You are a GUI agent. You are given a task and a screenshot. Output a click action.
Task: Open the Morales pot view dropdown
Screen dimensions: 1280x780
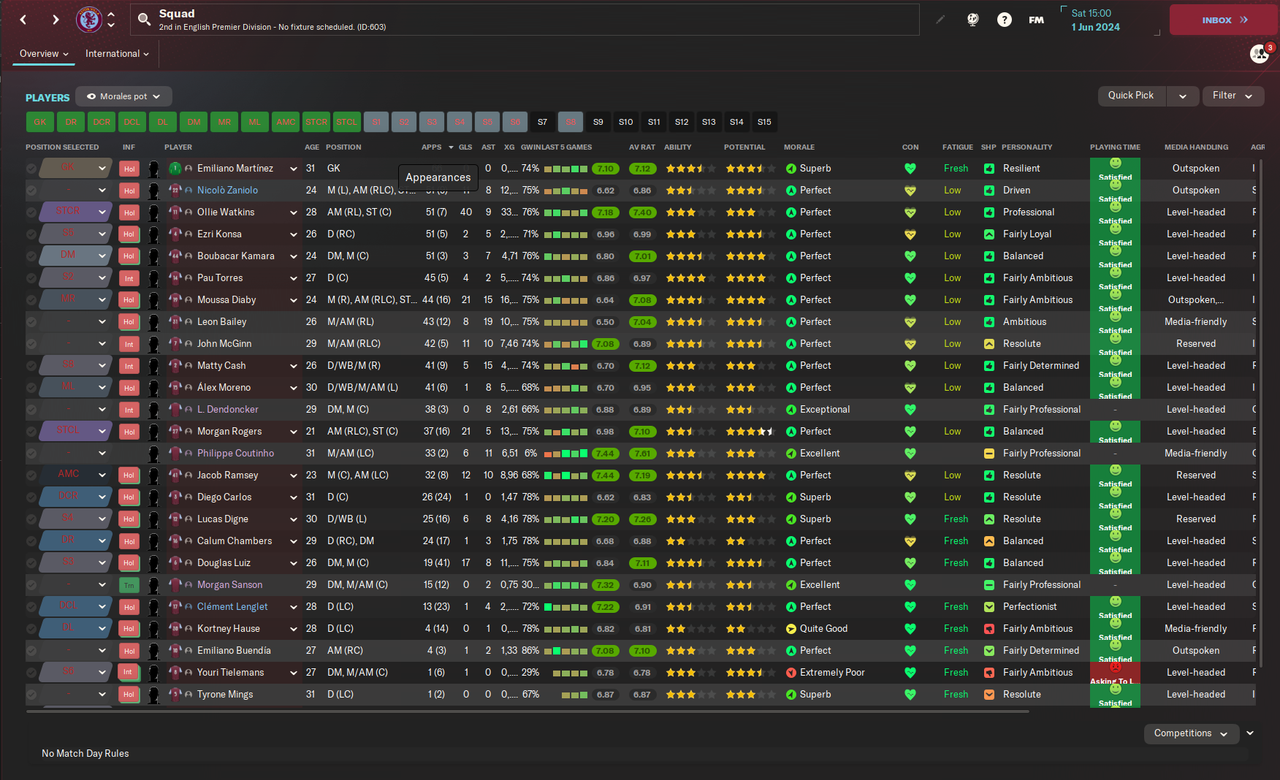pyautogui.click(x=124, y=96)
